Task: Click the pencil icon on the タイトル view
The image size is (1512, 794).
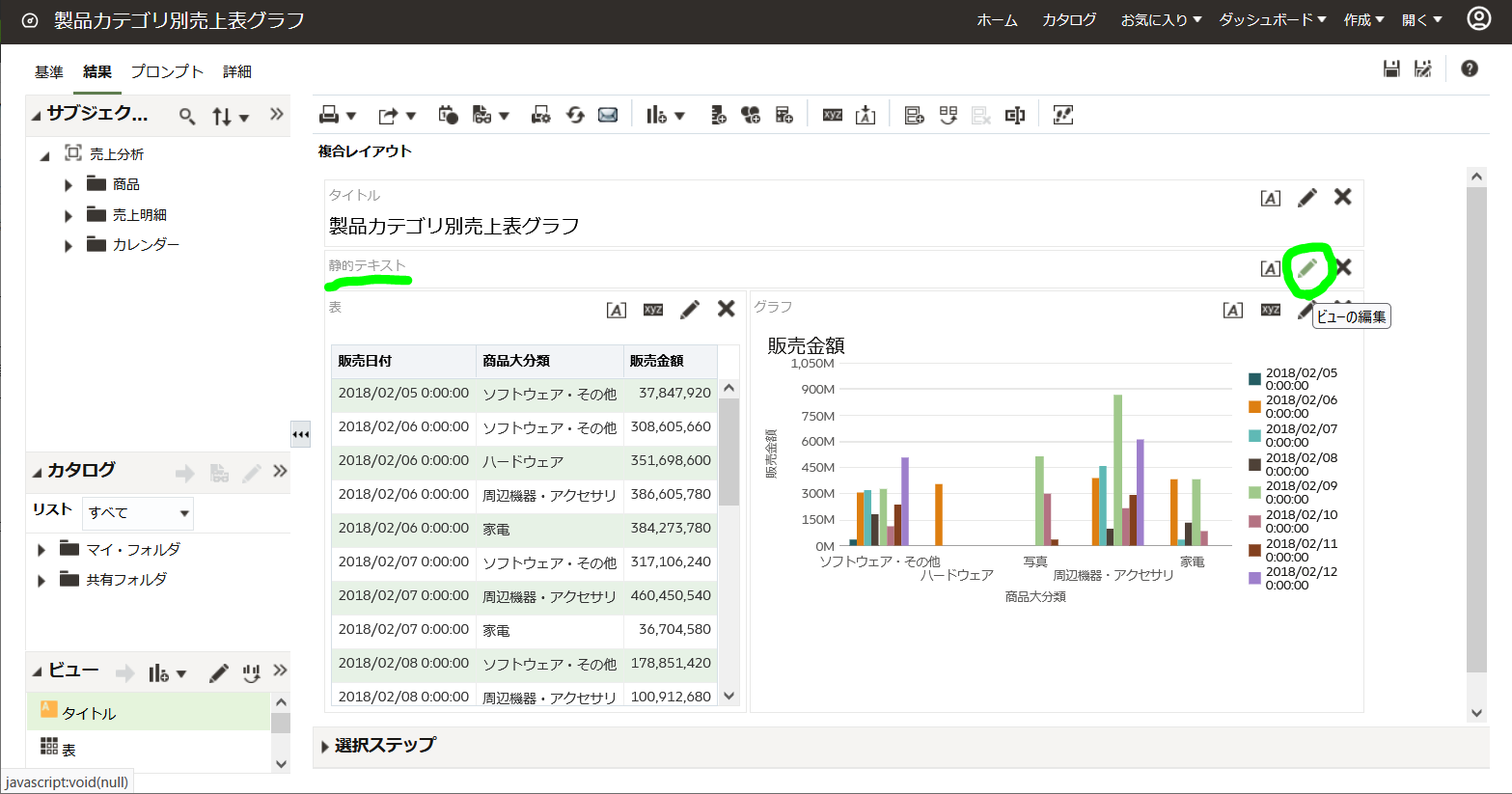Action: coord(1307,197)
